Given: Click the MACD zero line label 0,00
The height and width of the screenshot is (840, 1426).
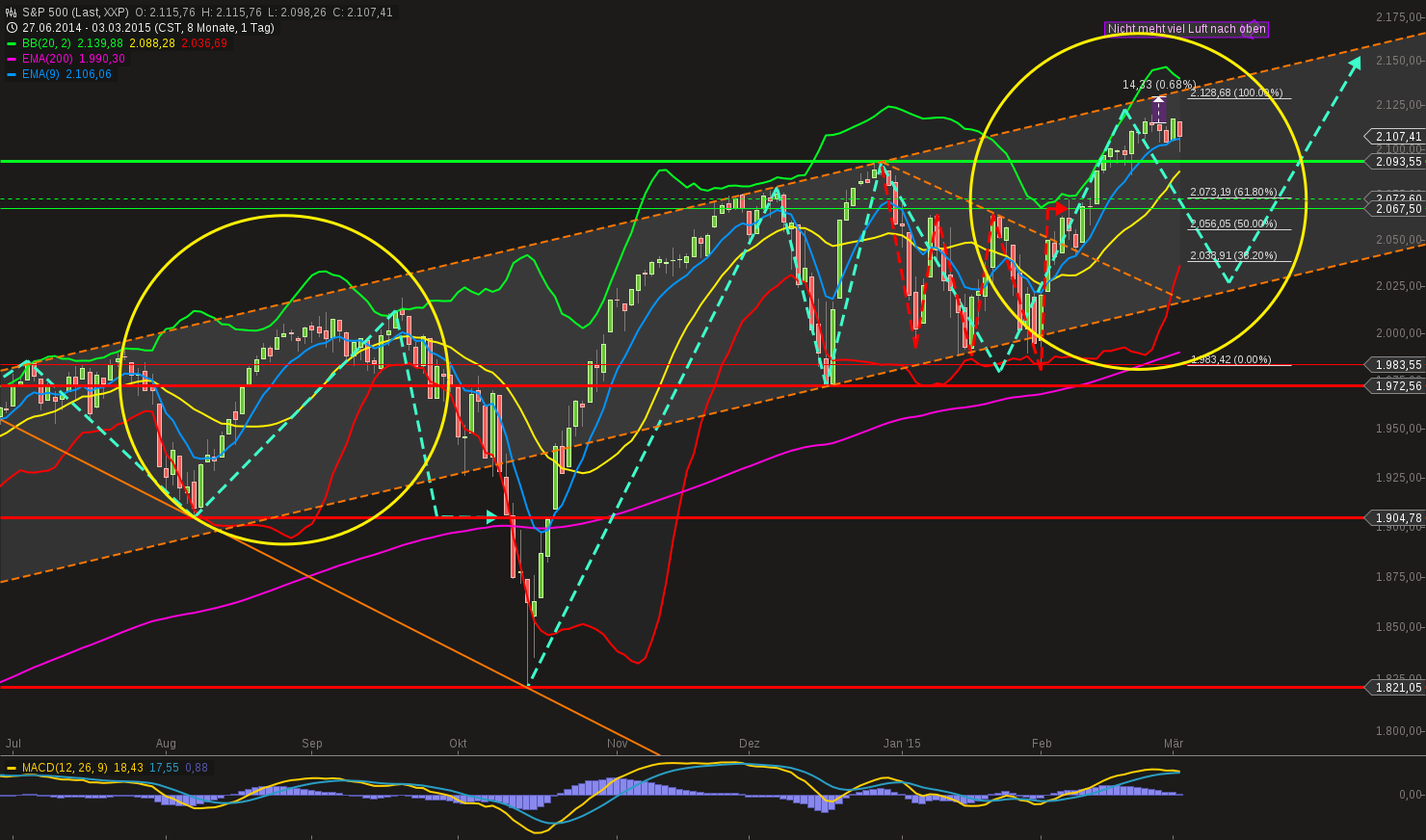Looking at the screenshot, I should click(x=1411, y=795).
